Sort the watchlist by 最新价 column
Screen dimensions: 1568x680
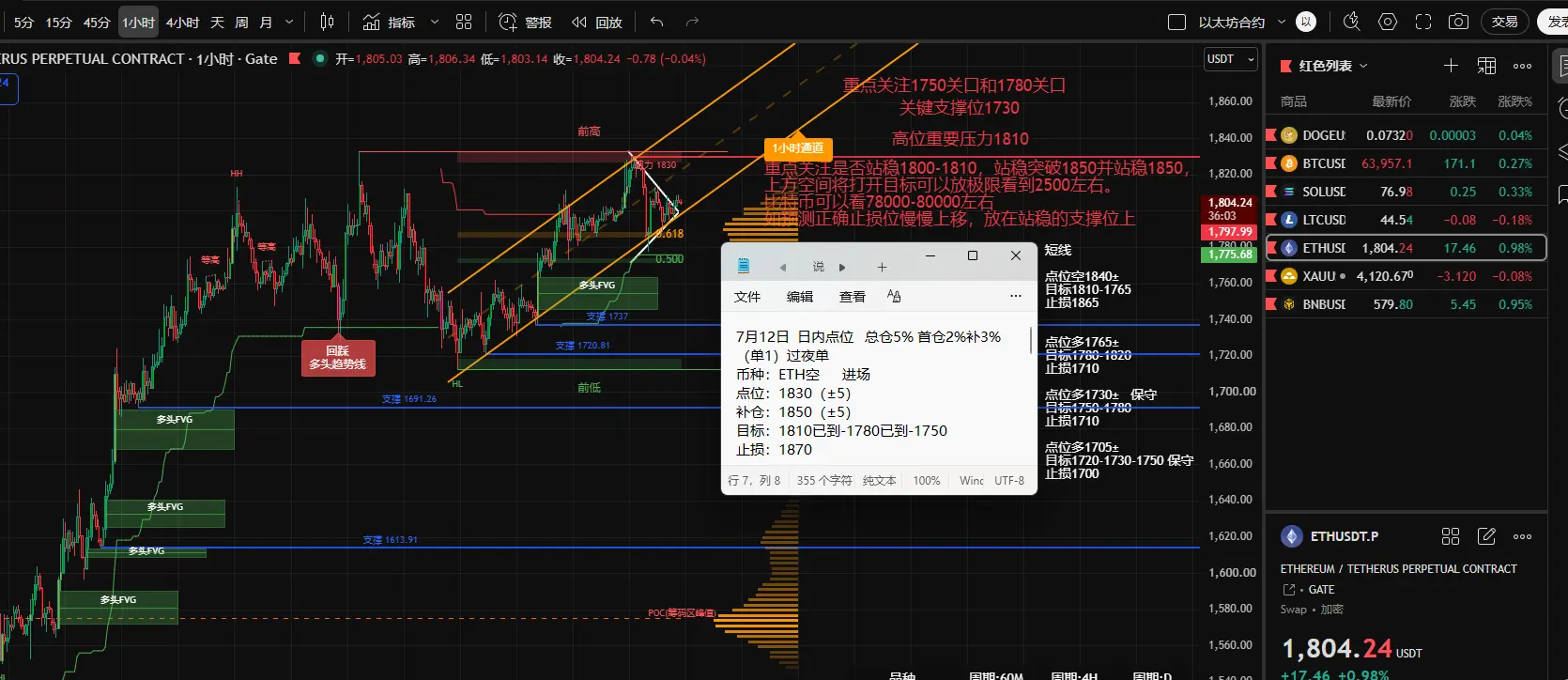point(1391,101)
